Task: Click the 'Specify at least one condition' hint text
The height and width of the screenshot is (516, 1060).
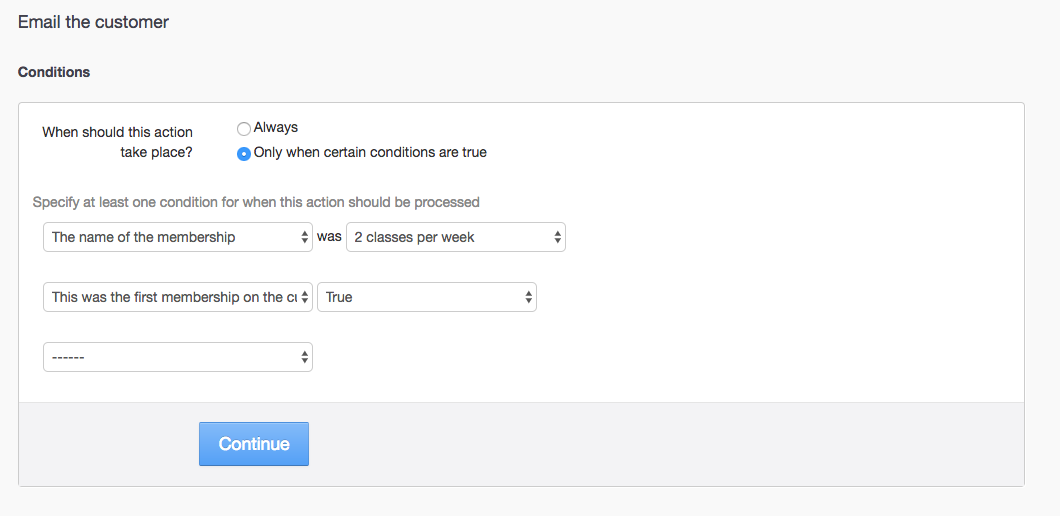Action: tap(256, 202)
